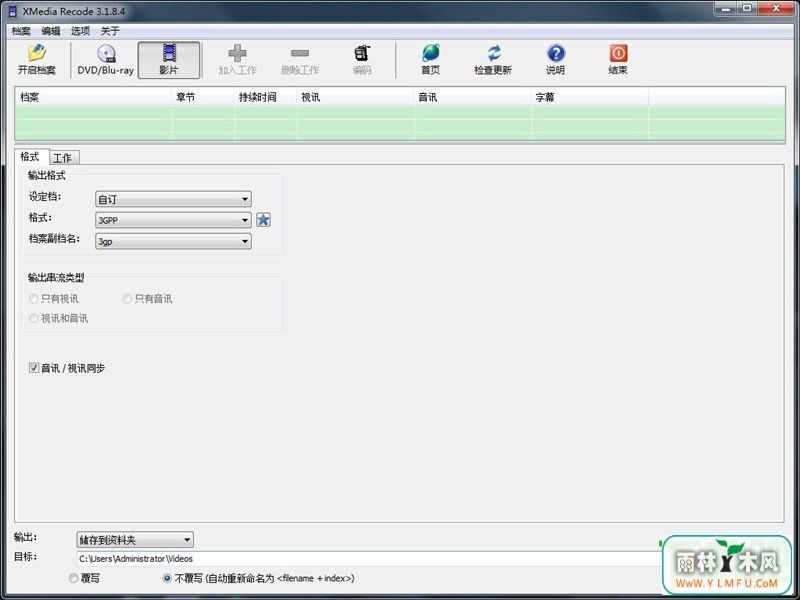This screenshot has height=600, width=800.
Task: Open help with 说明 question mark icon
Action: [556, 60]
